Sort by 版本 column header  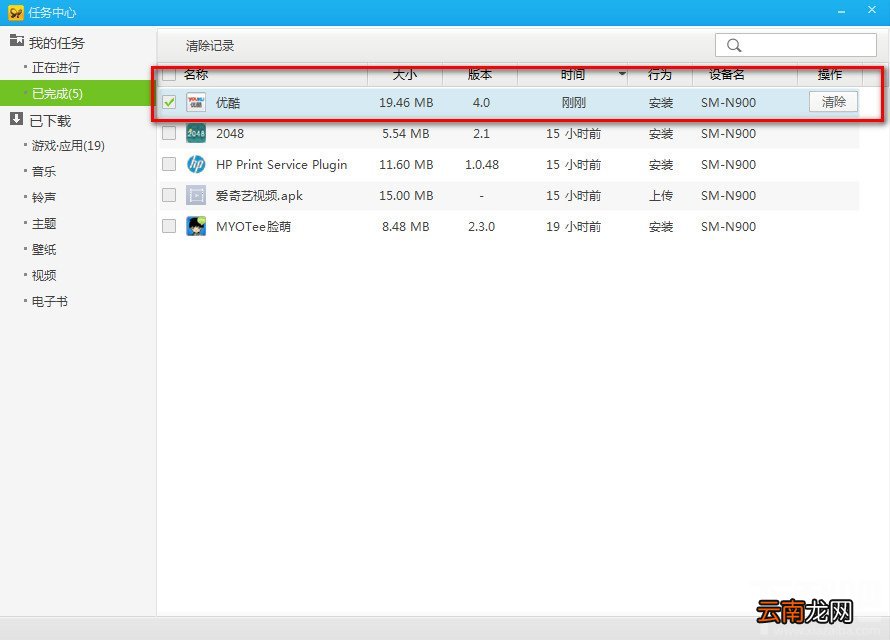point(480,74)
